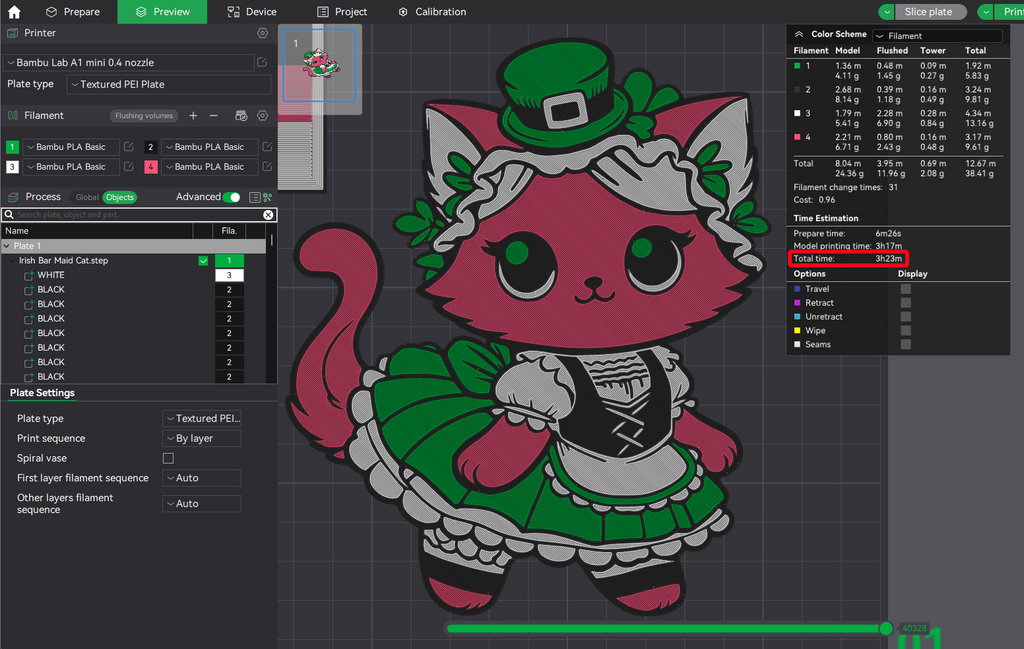Remove a filament with minus icon
This screenshot has width=1024, height=649.
click(214, 116)
